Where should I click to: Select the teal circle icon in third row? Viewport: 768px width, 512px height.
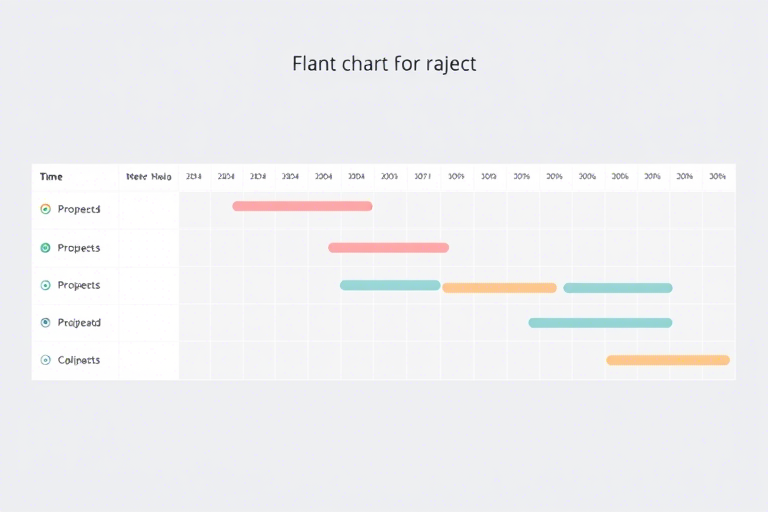[46, 285]
